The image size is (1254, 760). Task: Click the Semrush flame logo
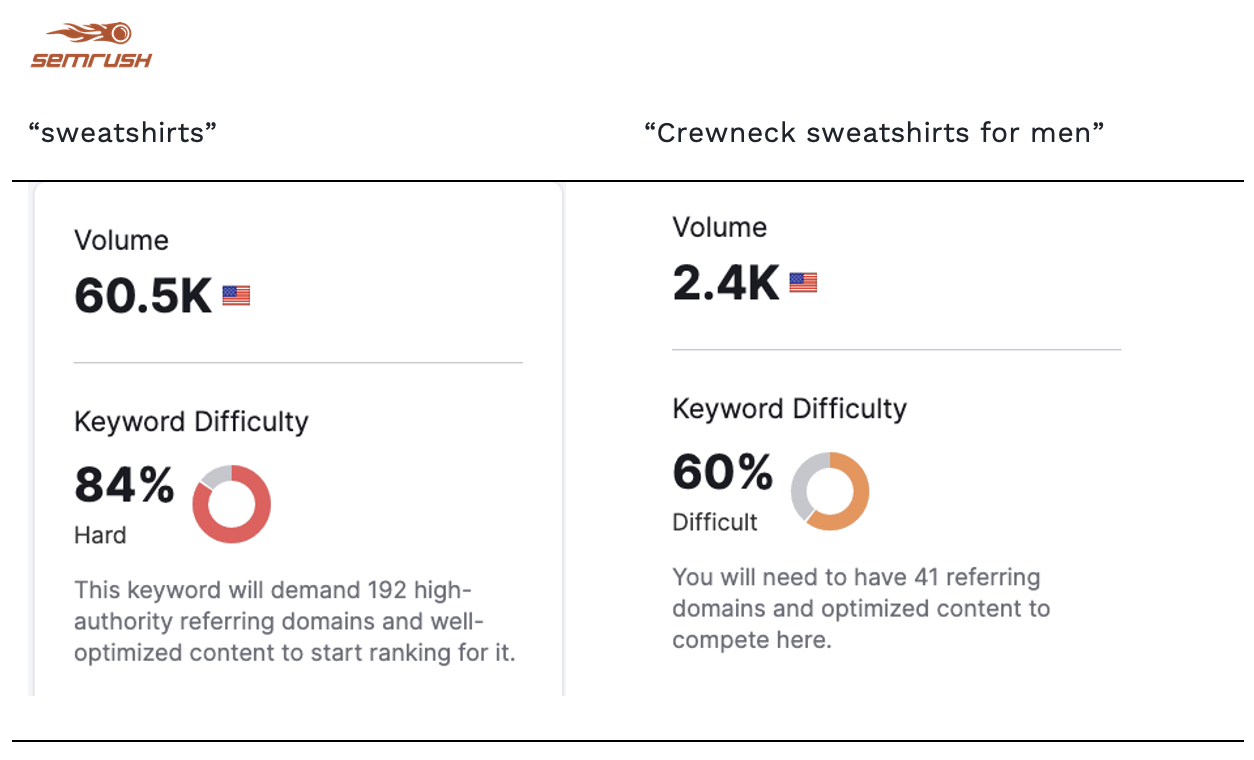coord(90,46)
